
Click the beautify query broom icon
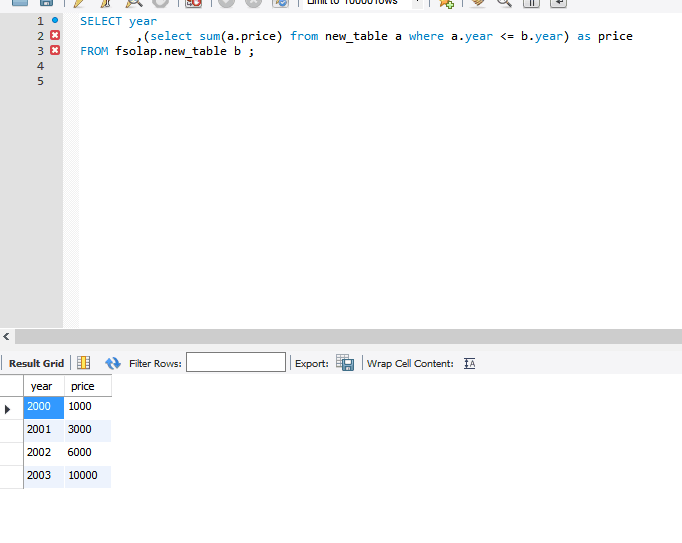[478, 3]
